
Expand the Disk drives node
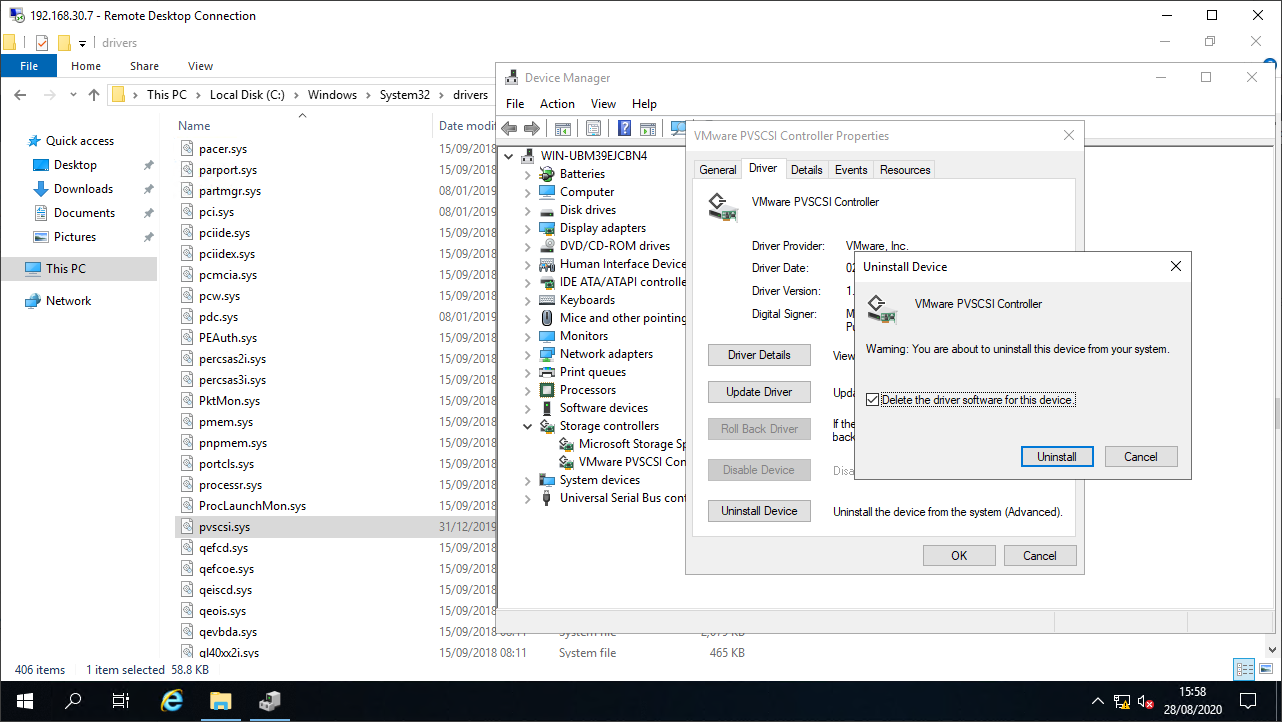click(x=527, y=210)
